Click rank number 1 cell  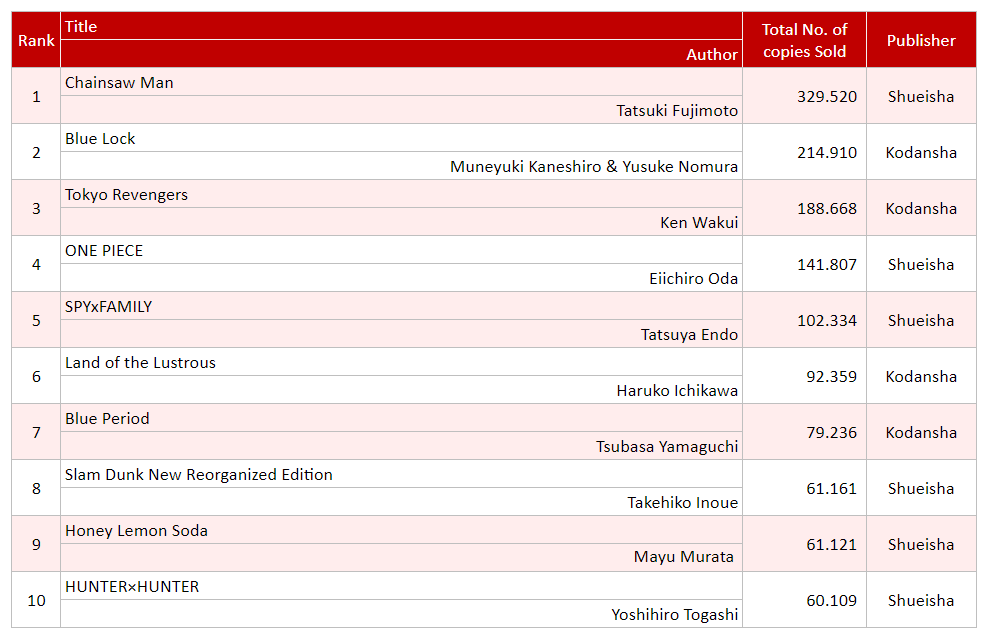[36, 96]
